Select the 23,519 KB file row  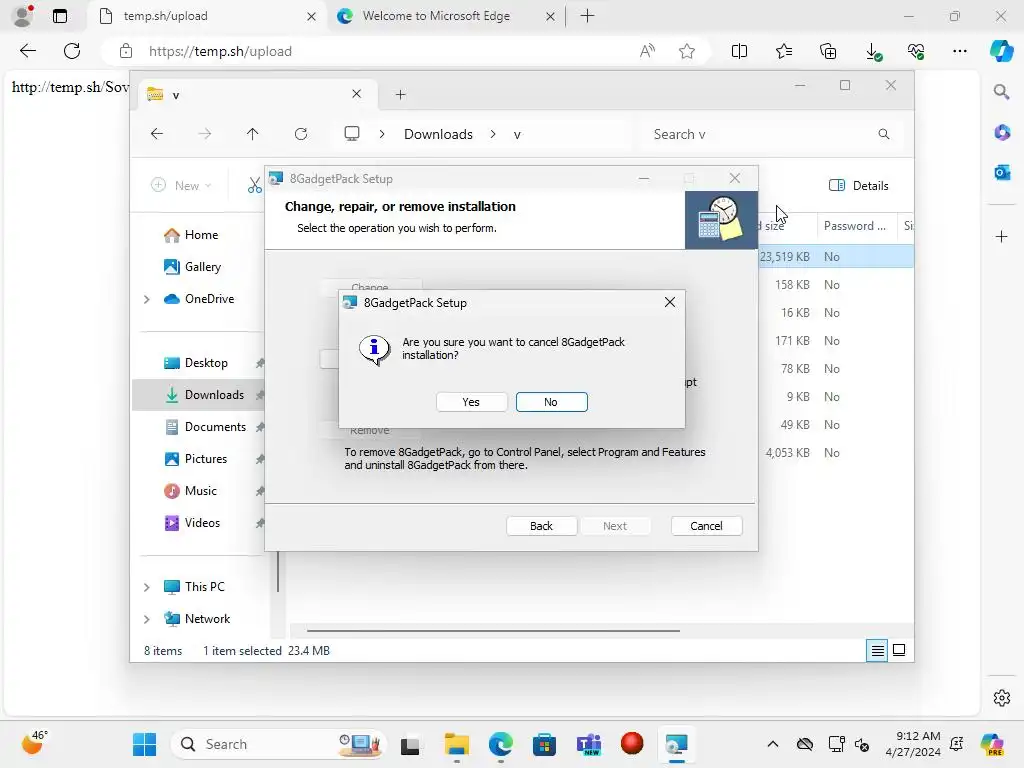click(836, 257)
